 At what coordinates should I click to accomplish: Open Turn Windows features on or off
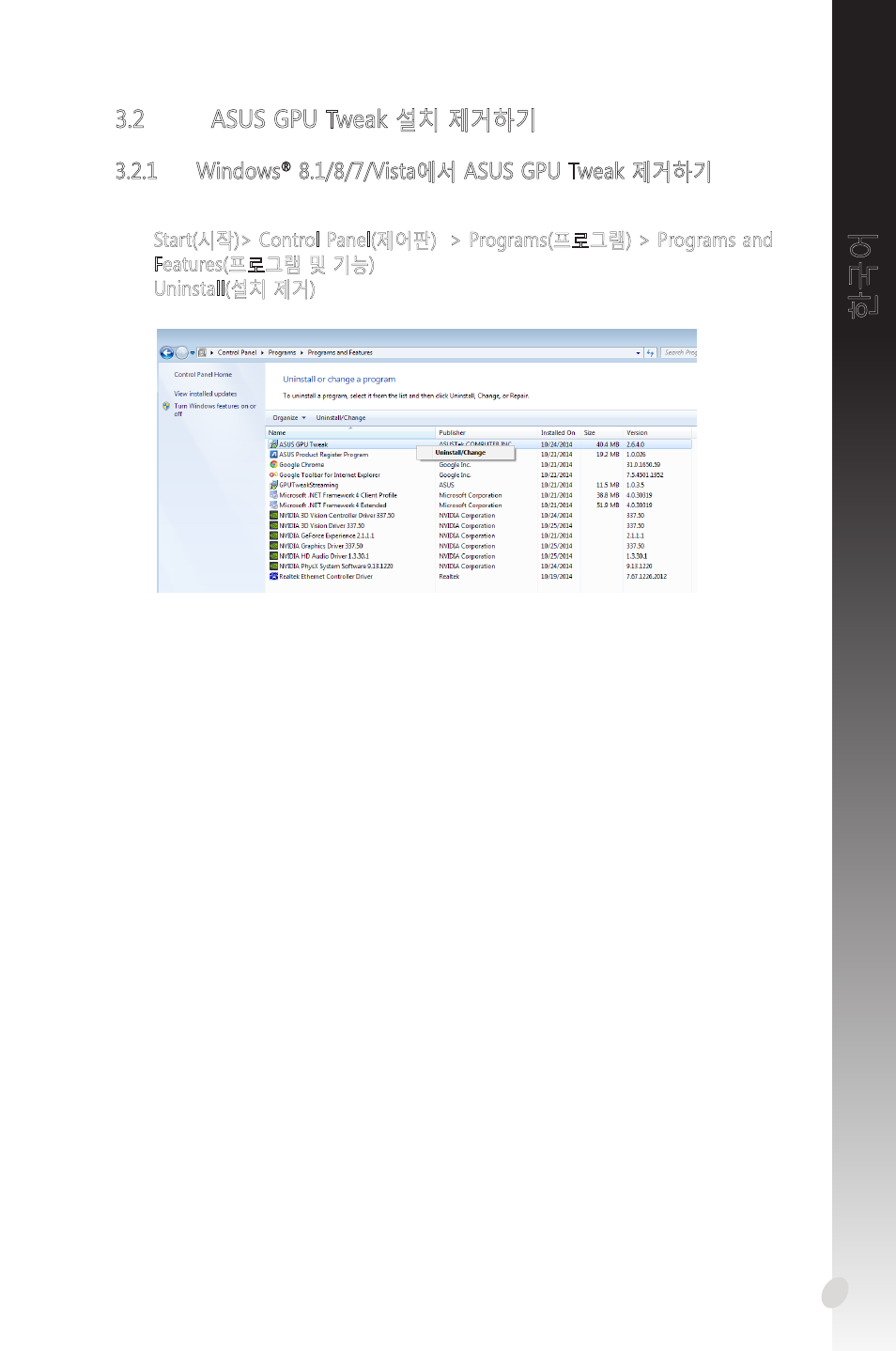tap(215, 410)
